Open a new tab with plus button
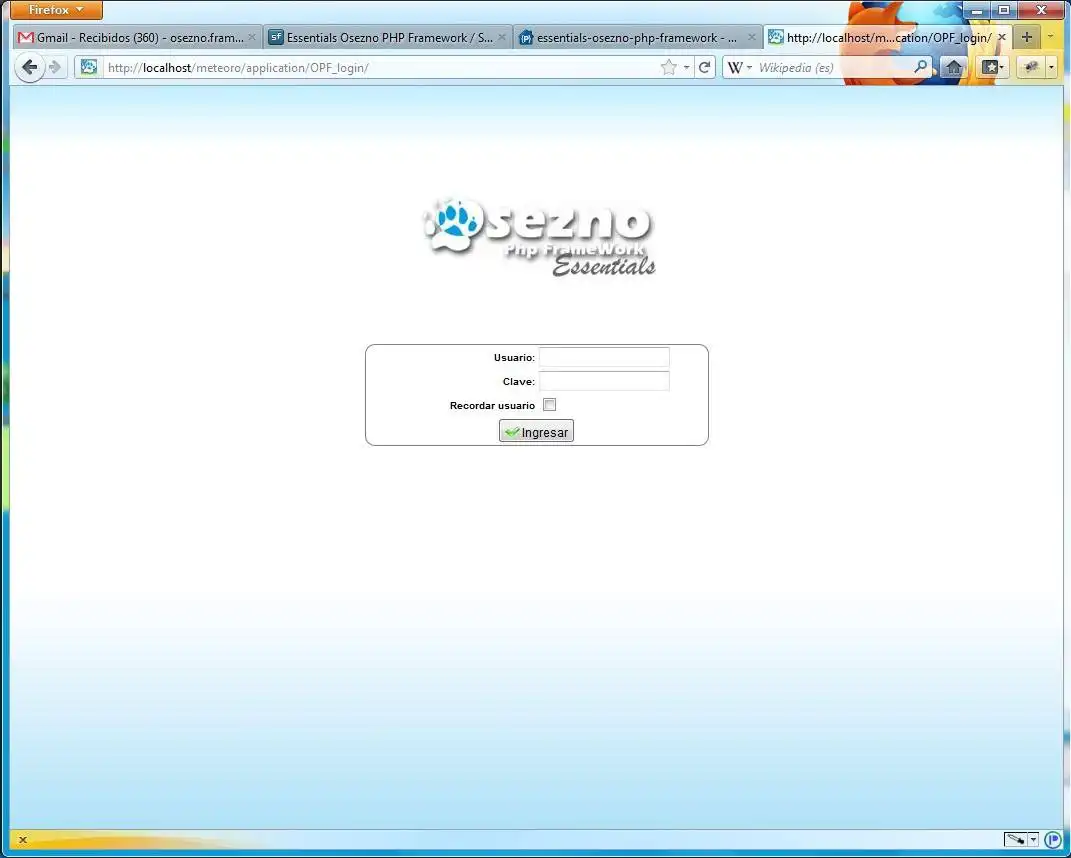The height and width of the screenshot is (858, 1071). 1027,37
